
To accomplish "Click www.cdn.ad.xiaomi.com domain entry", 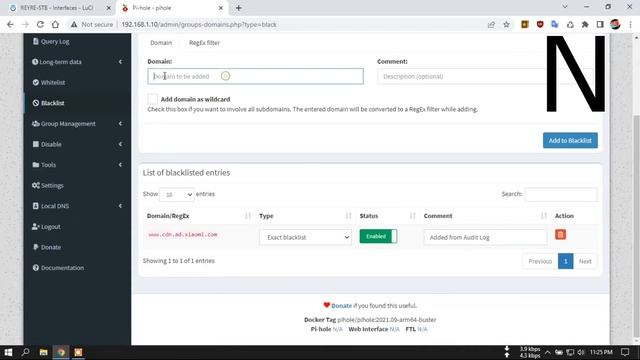I will pos(182,235).
